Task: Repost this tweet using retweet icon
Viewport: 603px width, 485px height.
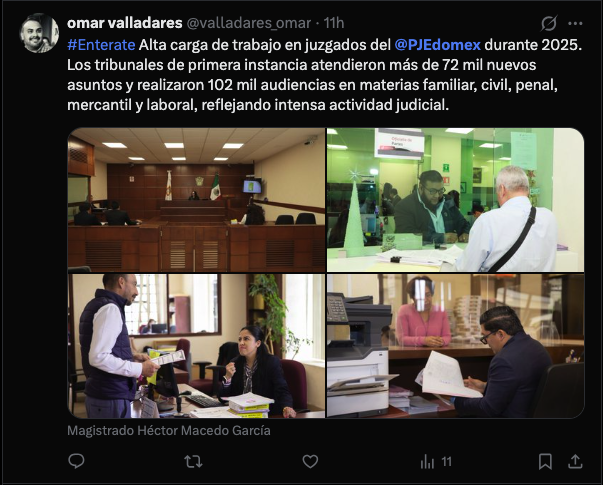Action: [x=193, y=461]
